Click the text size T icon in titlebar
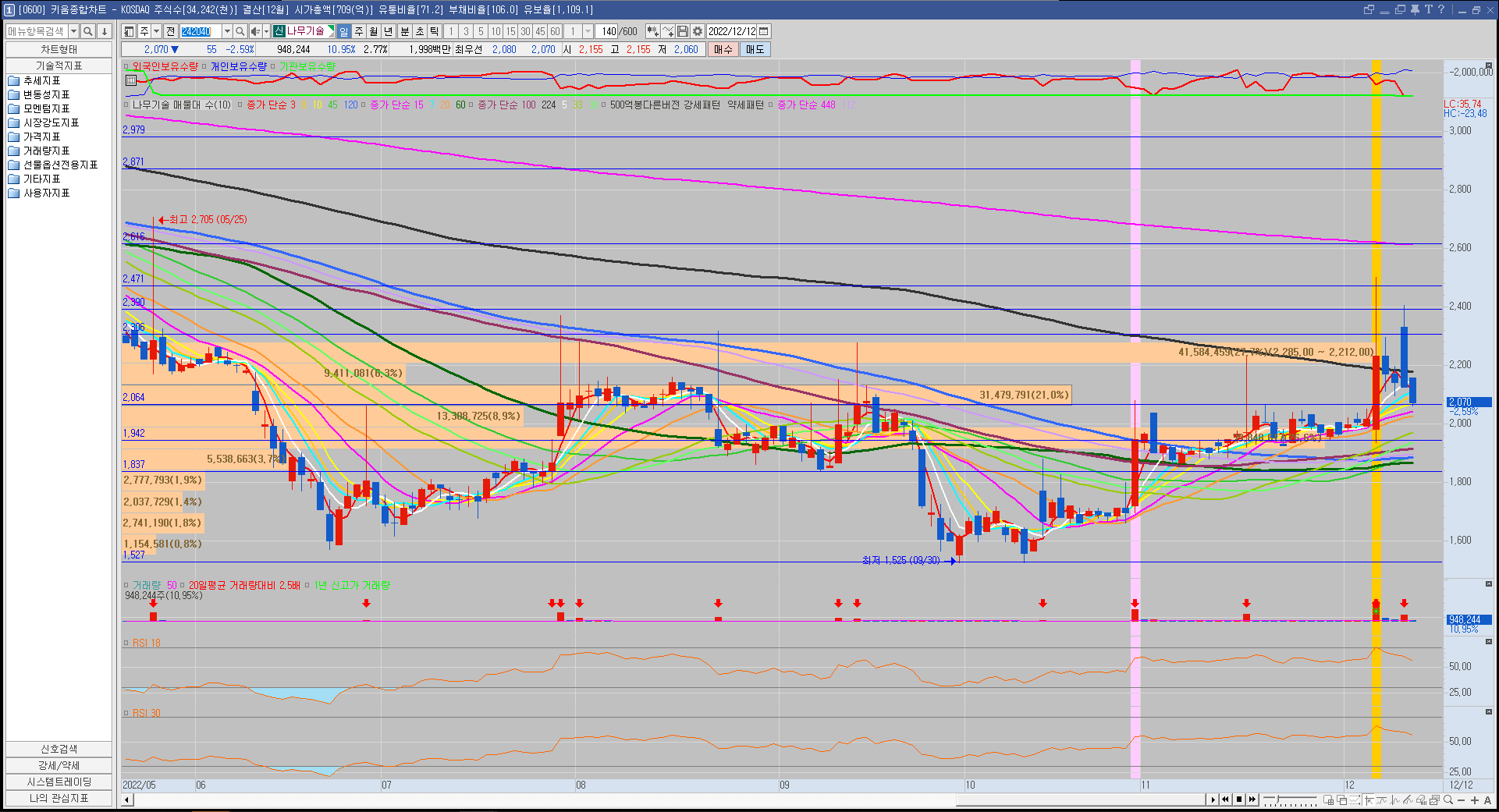Viewport: 1499px width, 812px height. coord(1428,9)
